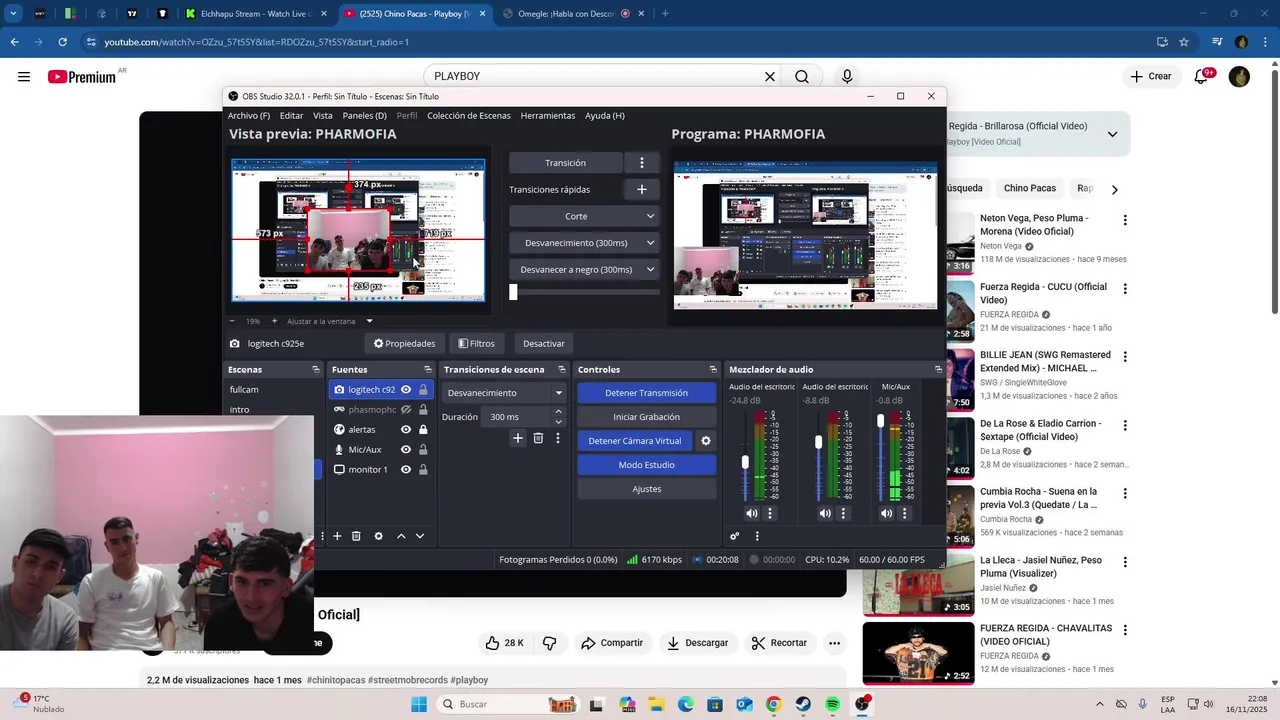Open options for the -8.8 dB audio channel
This screenshot has height=720, width=1280.
point(843,513)
